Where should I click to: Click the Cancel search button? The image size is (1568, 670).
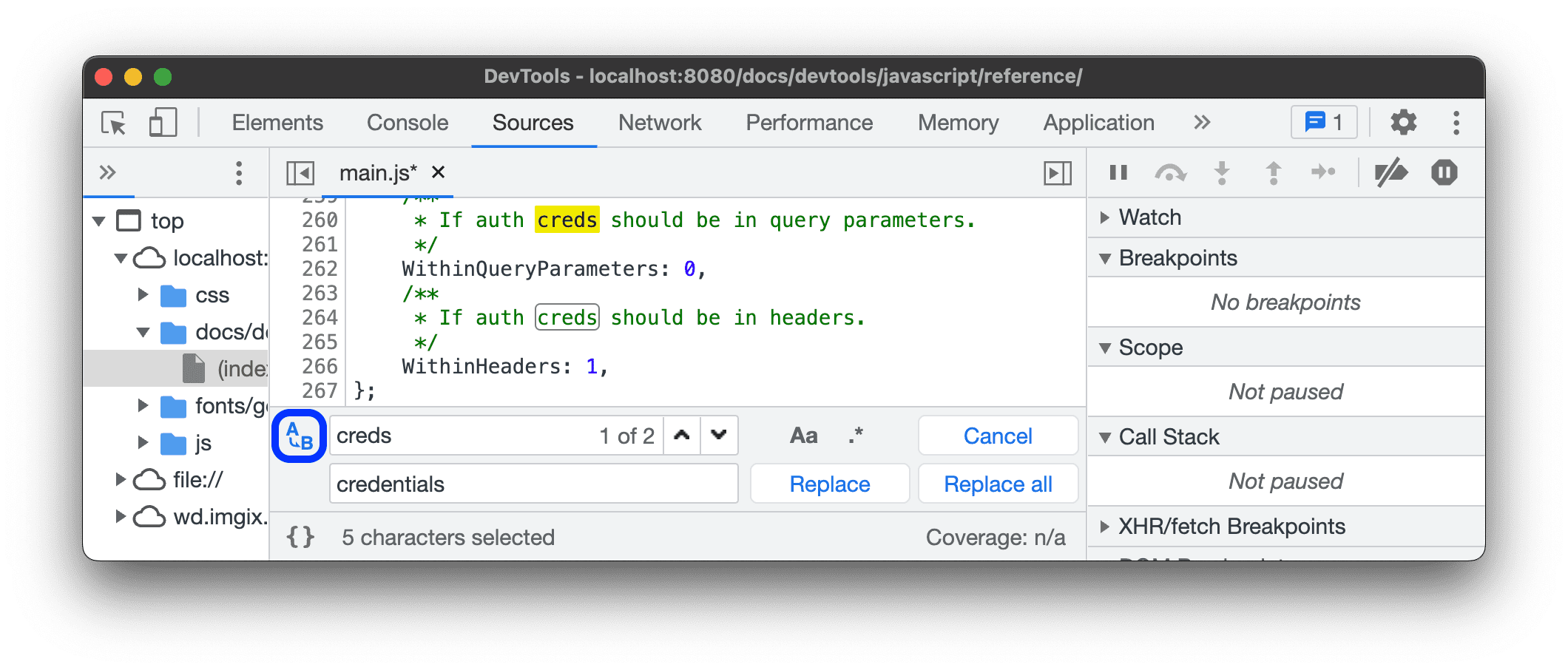point(998,436)
